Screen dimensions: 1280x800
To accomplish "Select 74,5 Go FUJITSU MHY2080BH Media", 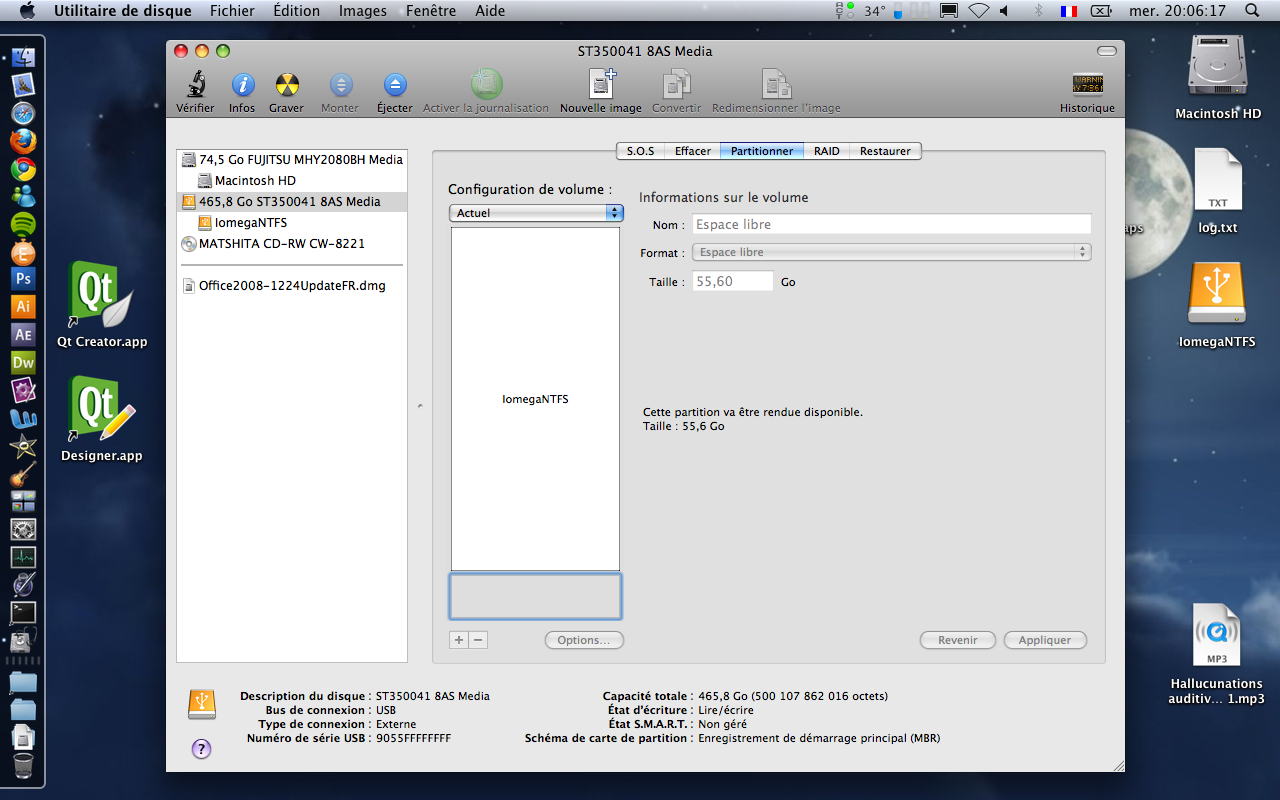I will [292, 159].
